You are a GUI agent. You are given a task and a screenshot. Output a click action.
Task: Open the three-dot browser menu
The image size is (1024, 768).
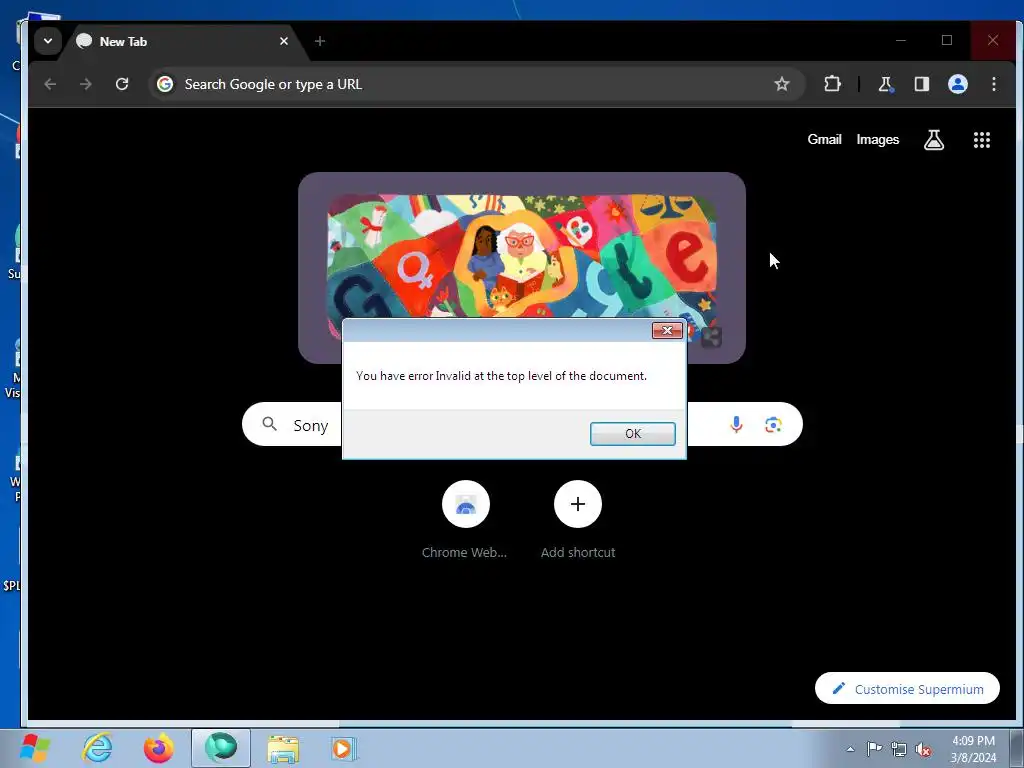point(993,84)
